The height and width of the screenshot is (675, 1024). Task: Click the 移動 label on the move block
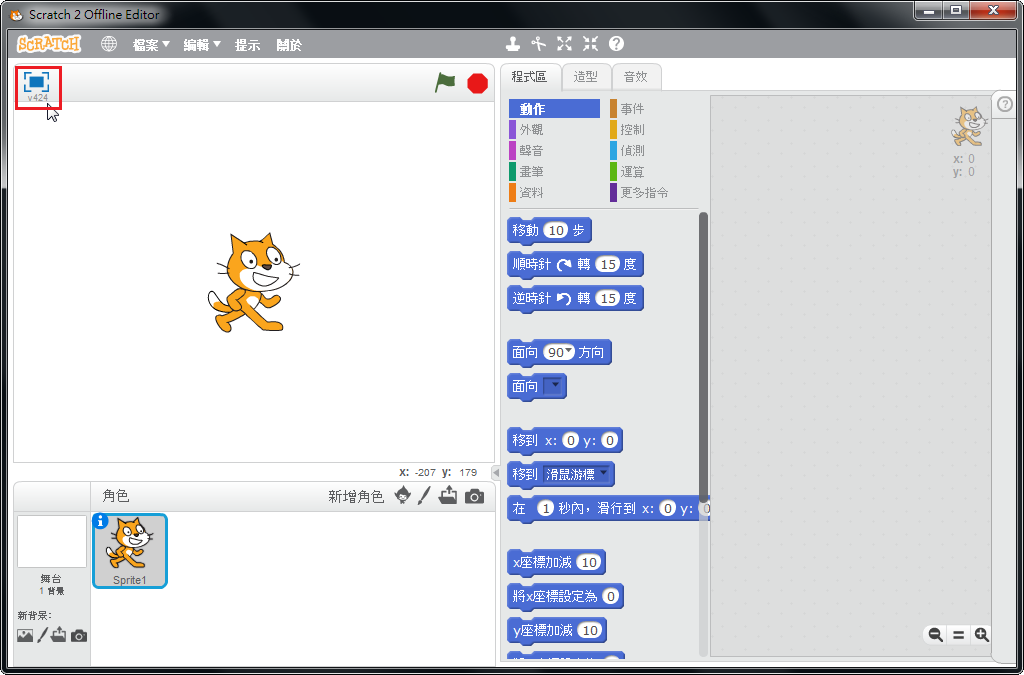pos(525,230)
